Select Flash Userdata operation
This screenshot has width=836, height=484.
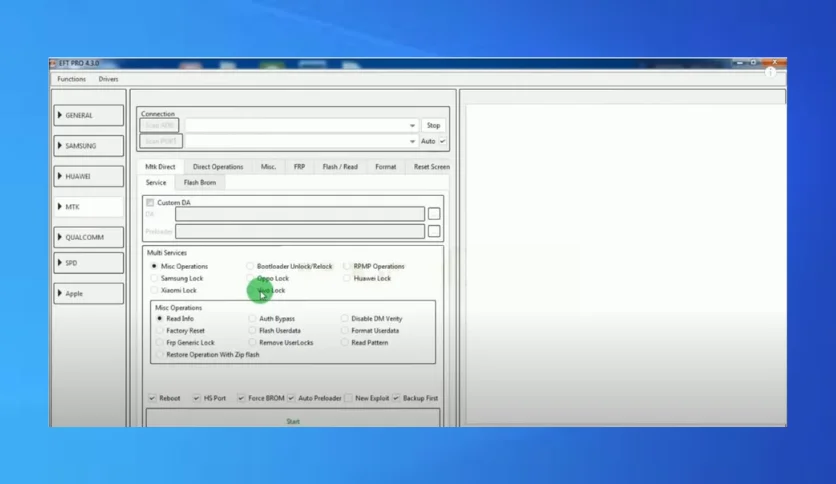[252, 330]
